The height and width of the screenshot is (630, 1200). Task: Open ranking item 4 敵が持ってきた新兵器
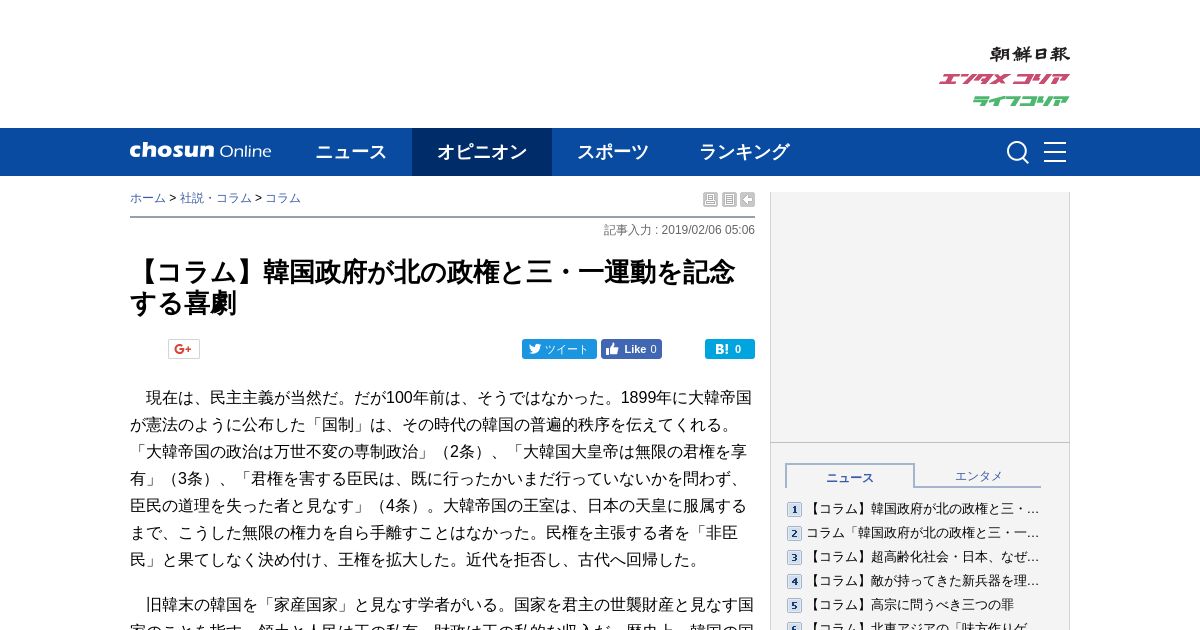tap(923, 581)
